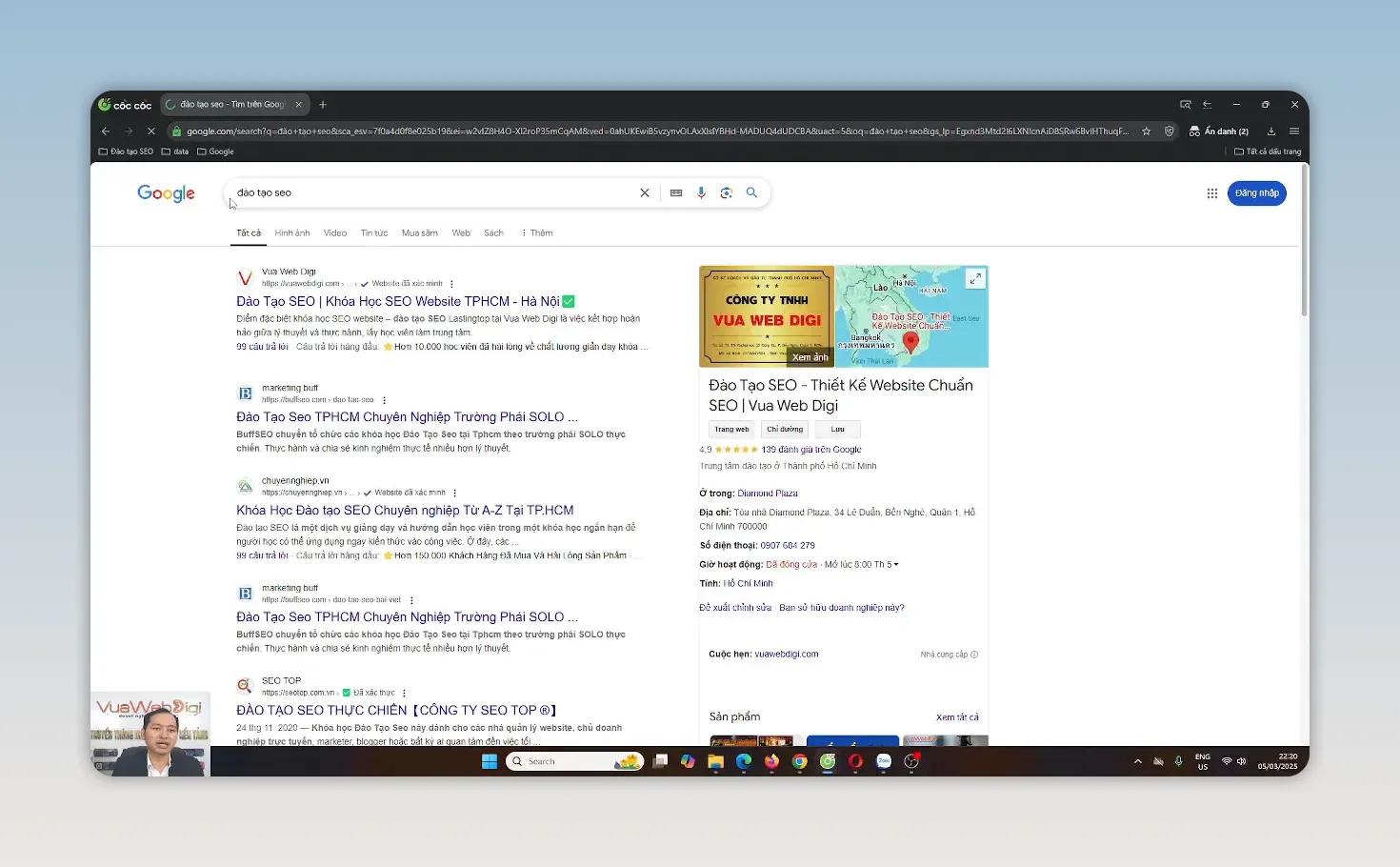The height and width of the screenshot is (867, 1400).
Task: Open the 'Nhà cung cấp' info icon
Action: [x=974, y=655]
